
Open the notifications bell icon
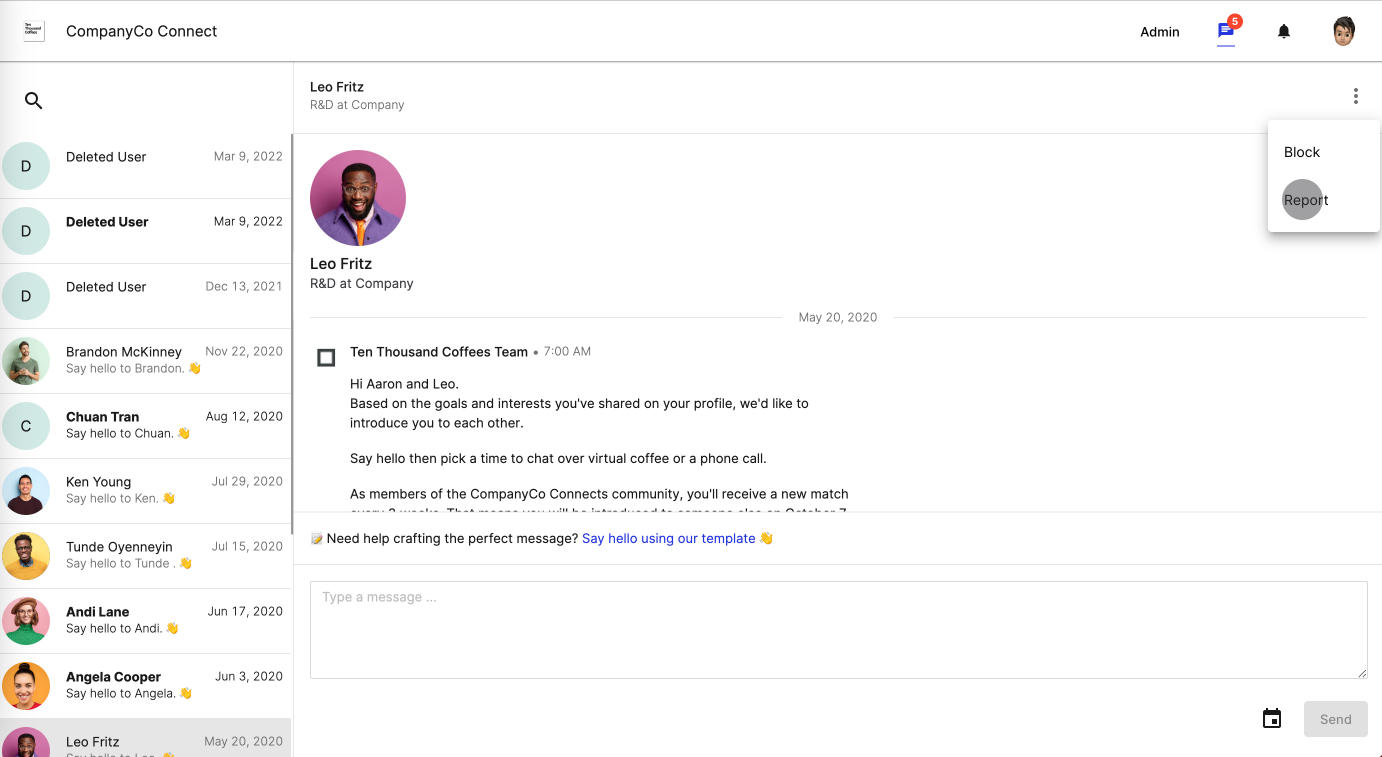(1284, 32)
